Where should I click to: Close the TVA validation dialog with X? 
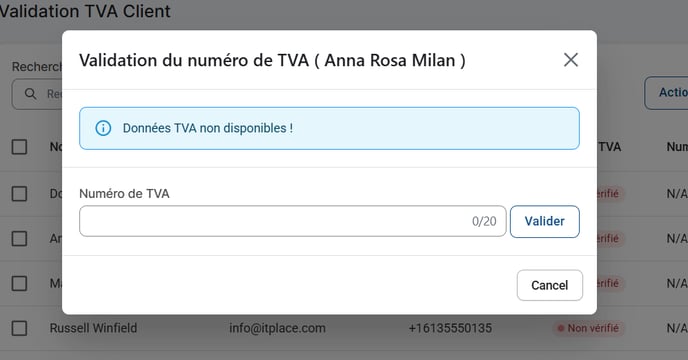click(x=571, y=60)
